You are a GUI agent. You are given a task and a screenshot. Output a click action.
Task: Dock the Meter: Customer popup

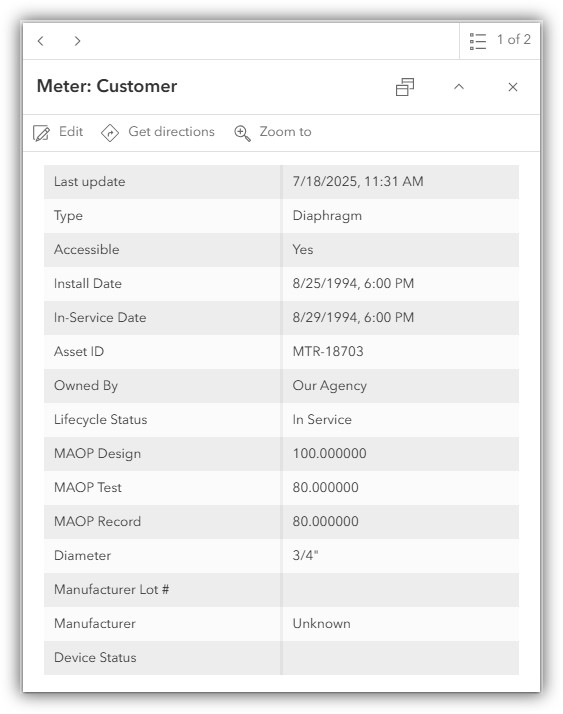(405, 87)
